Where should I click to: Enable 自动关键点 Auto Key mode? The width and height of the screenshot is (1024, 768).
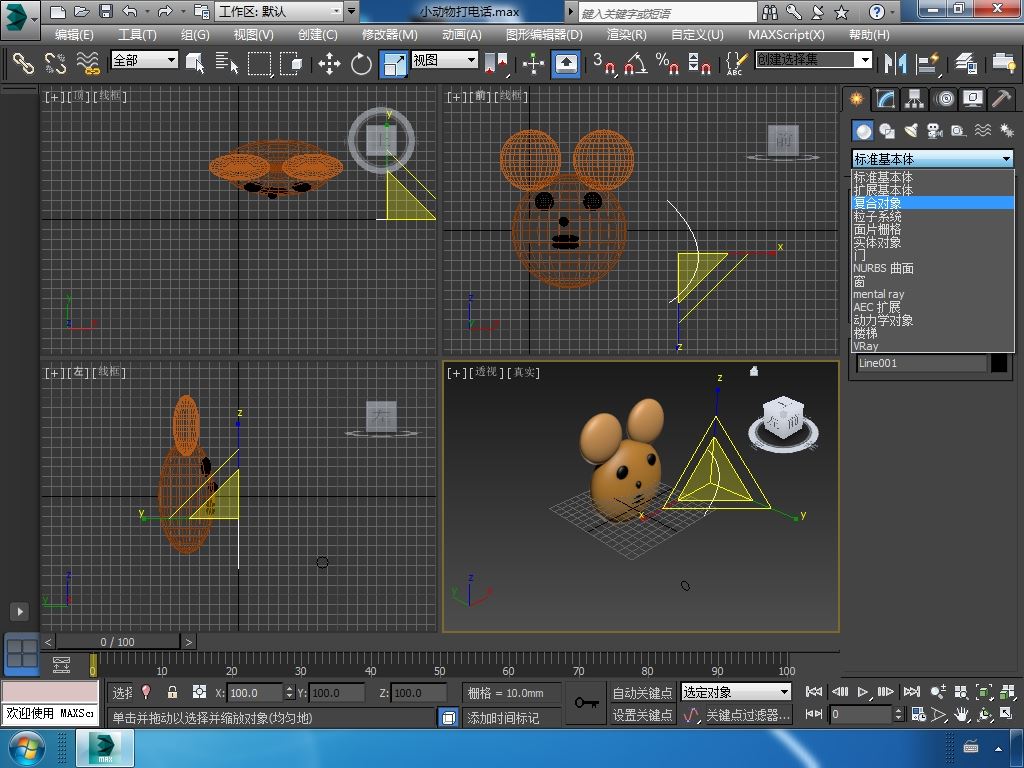642,692
